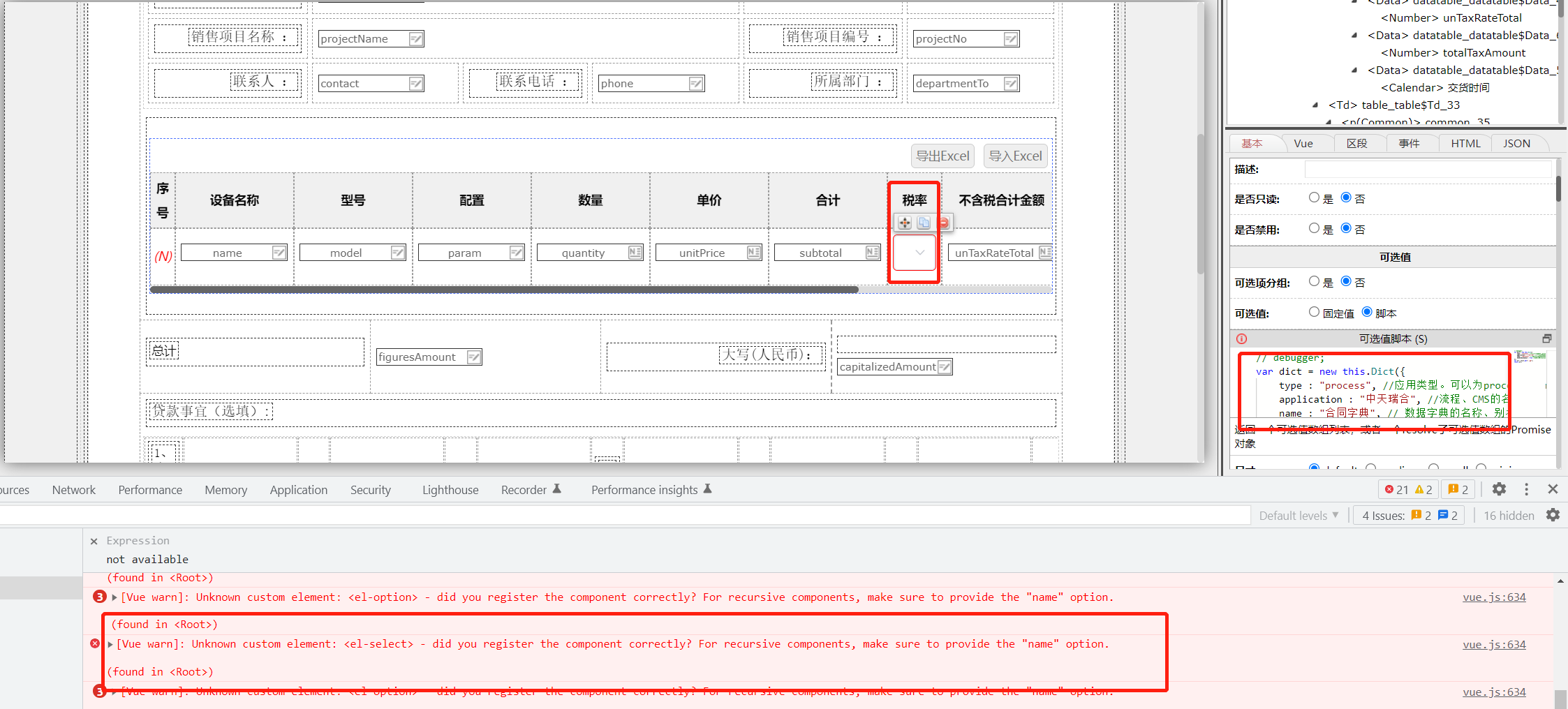Open the Lighthouse panel in DevTools
The height and width of the screenshot is (709, 1568).
pos(450,490)
